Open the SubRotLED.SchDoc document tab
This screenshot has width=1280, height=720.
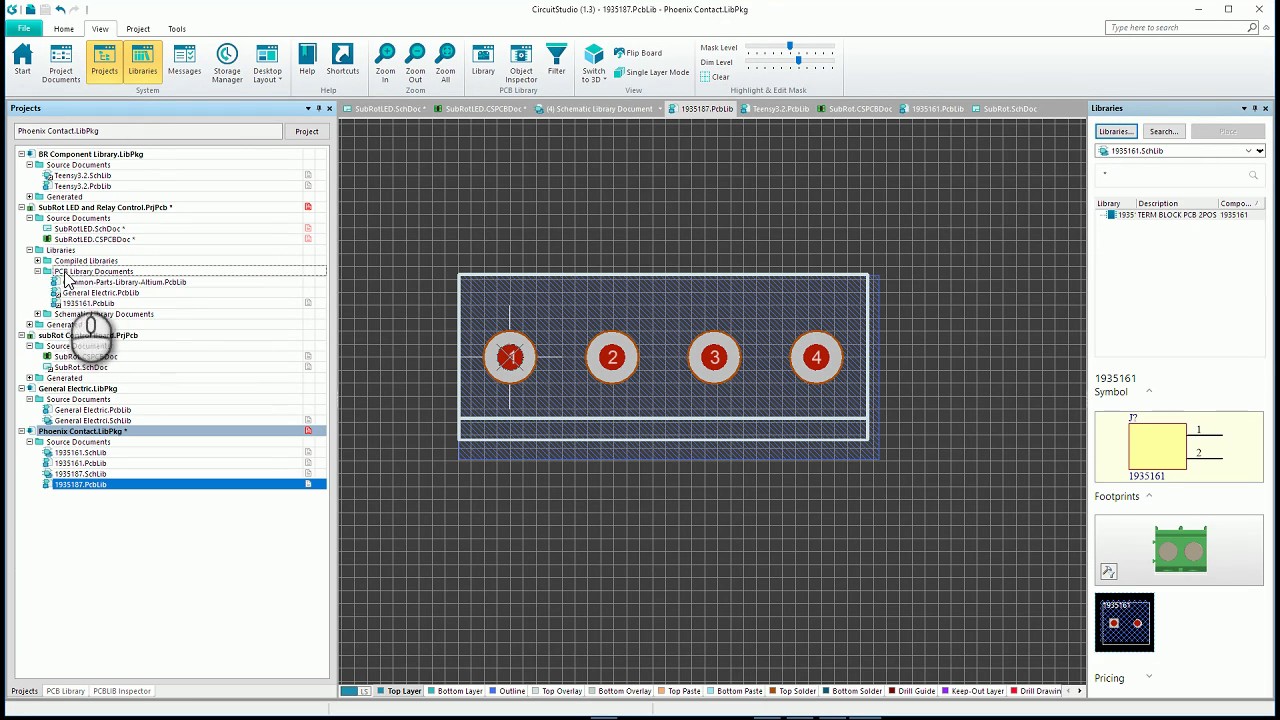coord(385,108)
